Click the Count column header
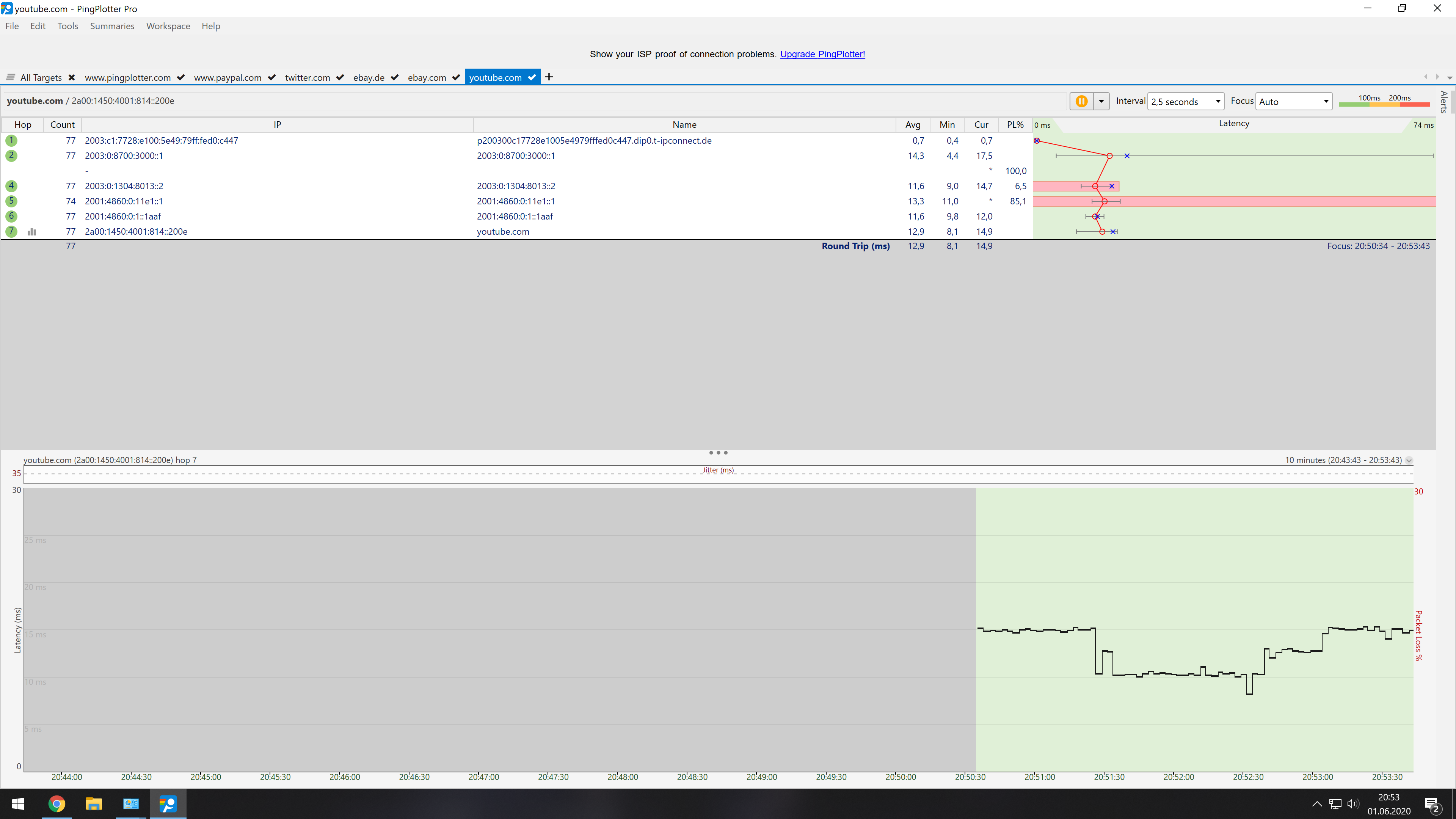1456x819 pixels. (x=62, y=125)
